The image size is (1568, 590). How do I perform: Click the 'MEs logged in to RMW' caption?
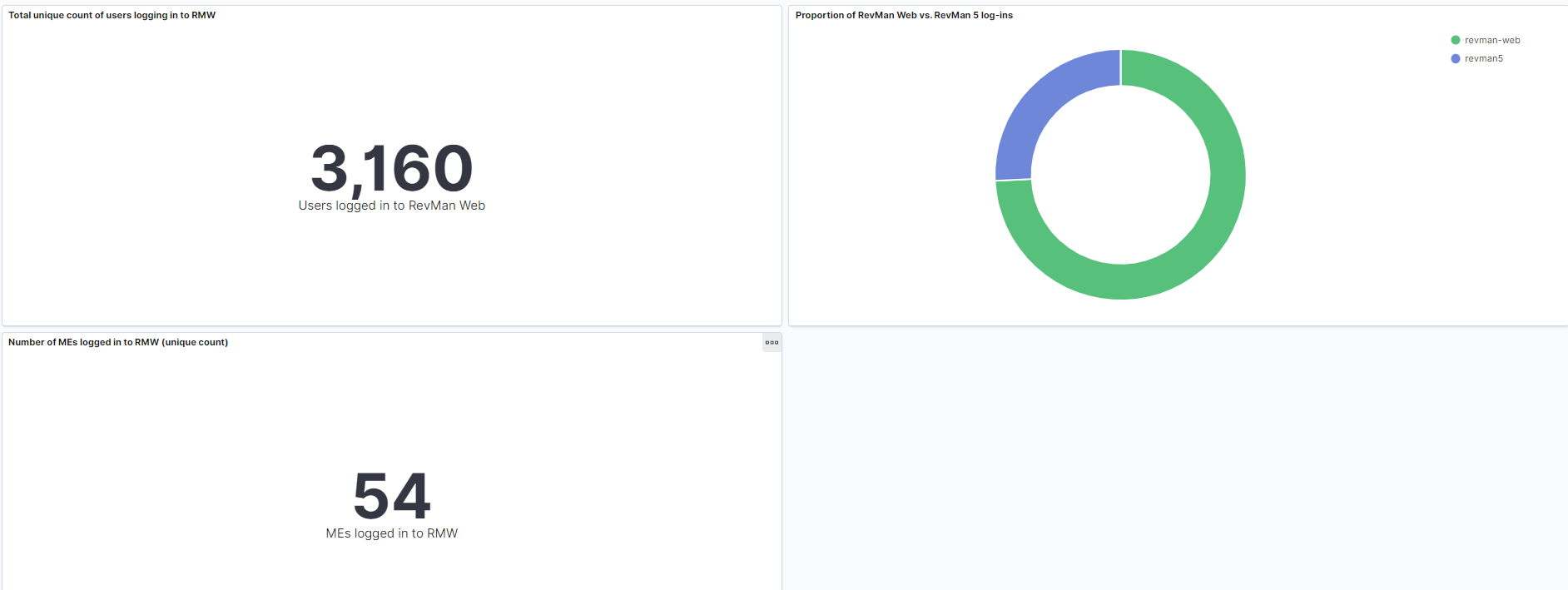click(391, 533)
